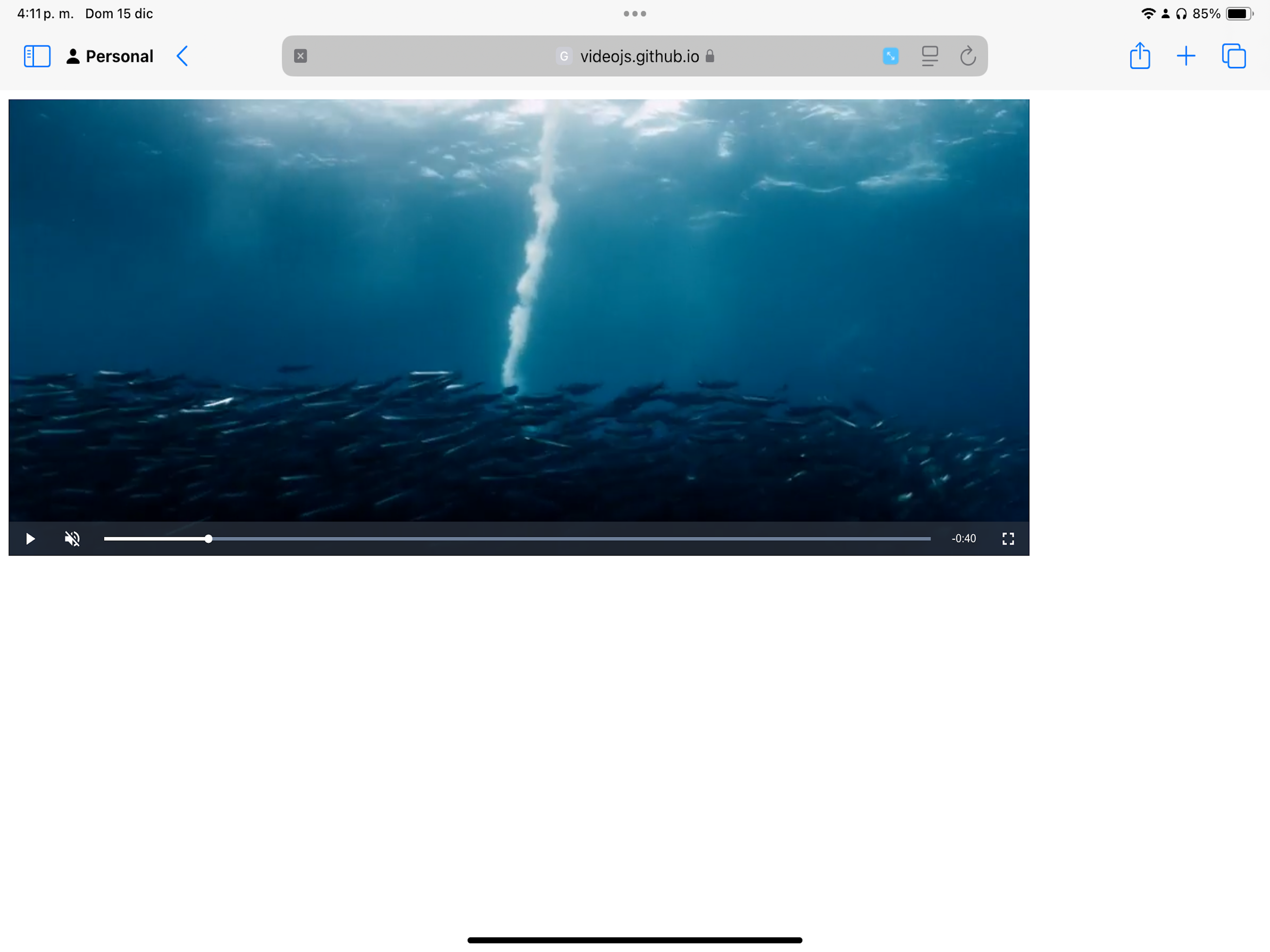Open Reader page menu icon
The height and width of the screenshot is (952, 1270).
pyautogui.click(x=930, y=56)
